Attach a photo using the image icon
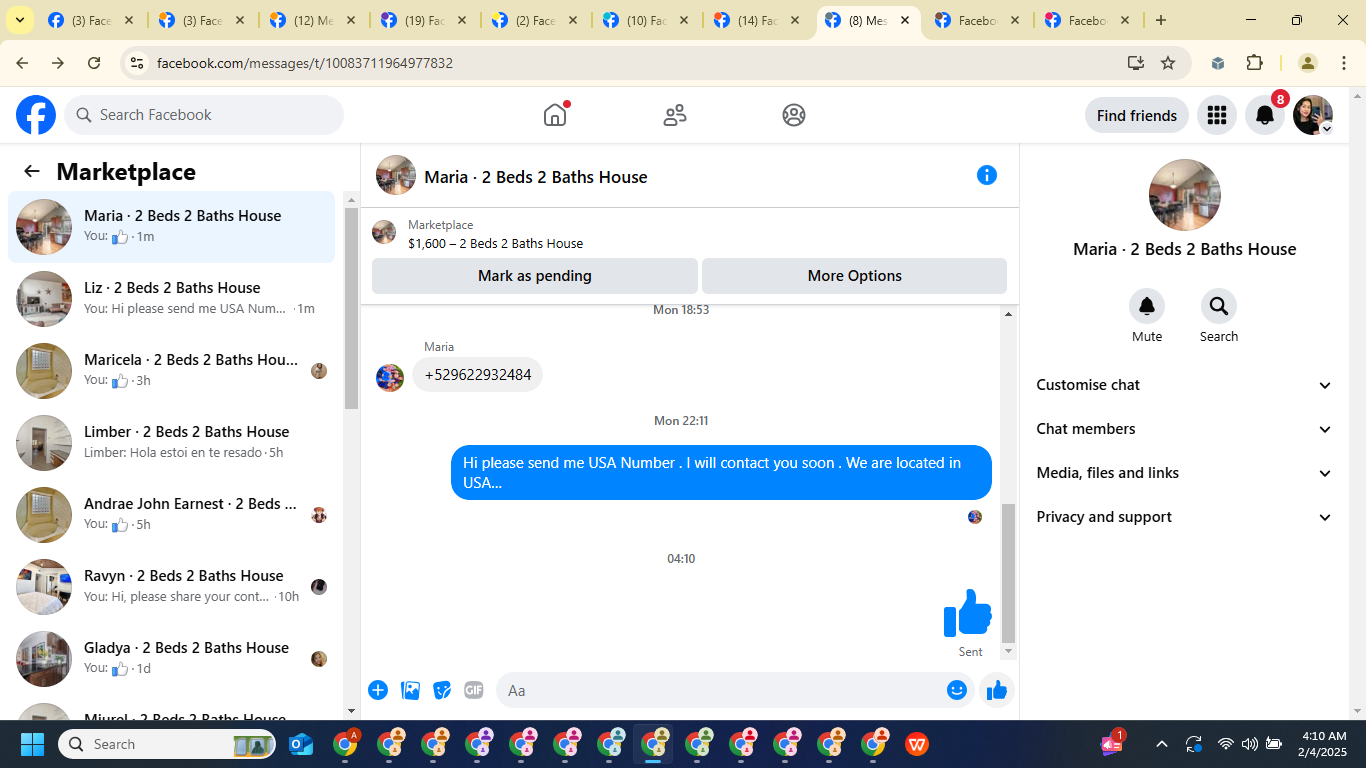The height and width of the screenshot is (768, 1366). click(410, 690)
